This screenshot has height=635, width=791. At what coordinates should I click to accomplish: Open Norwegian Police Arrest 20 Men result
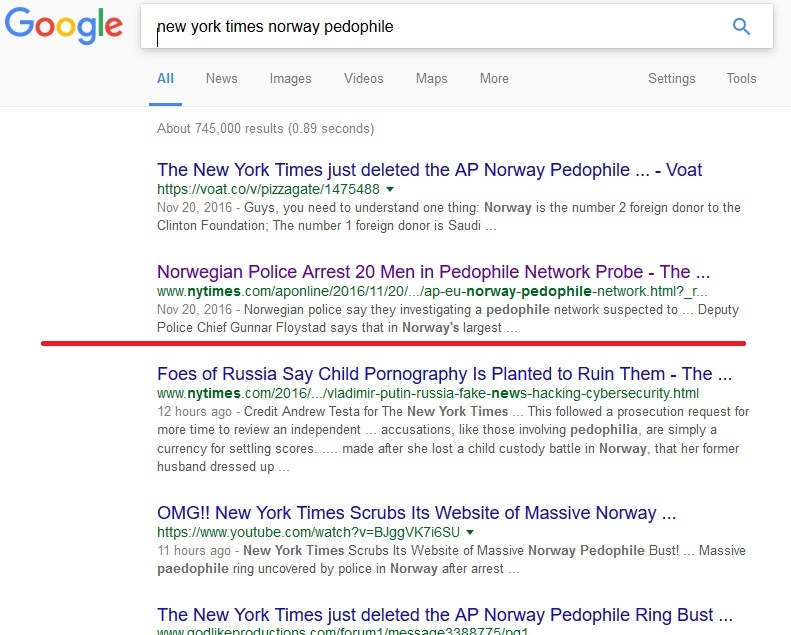tap(433, 272)
